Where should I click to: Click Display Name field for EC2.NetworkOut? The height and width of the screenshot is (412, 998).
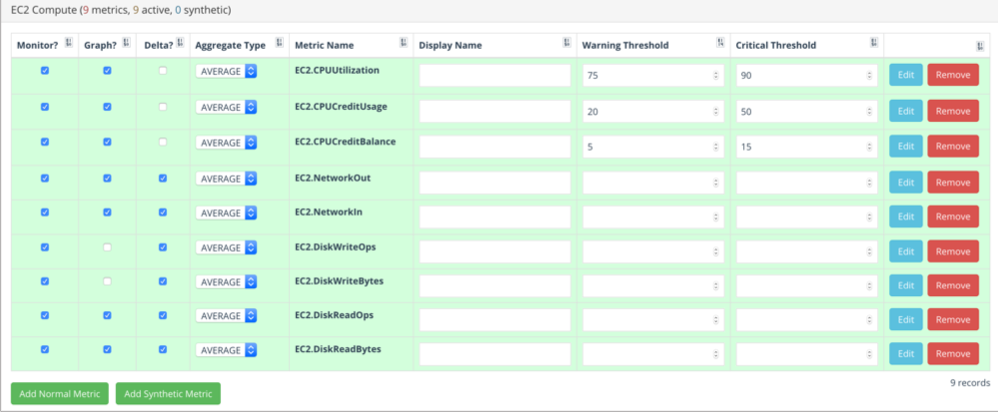[495, 183]
